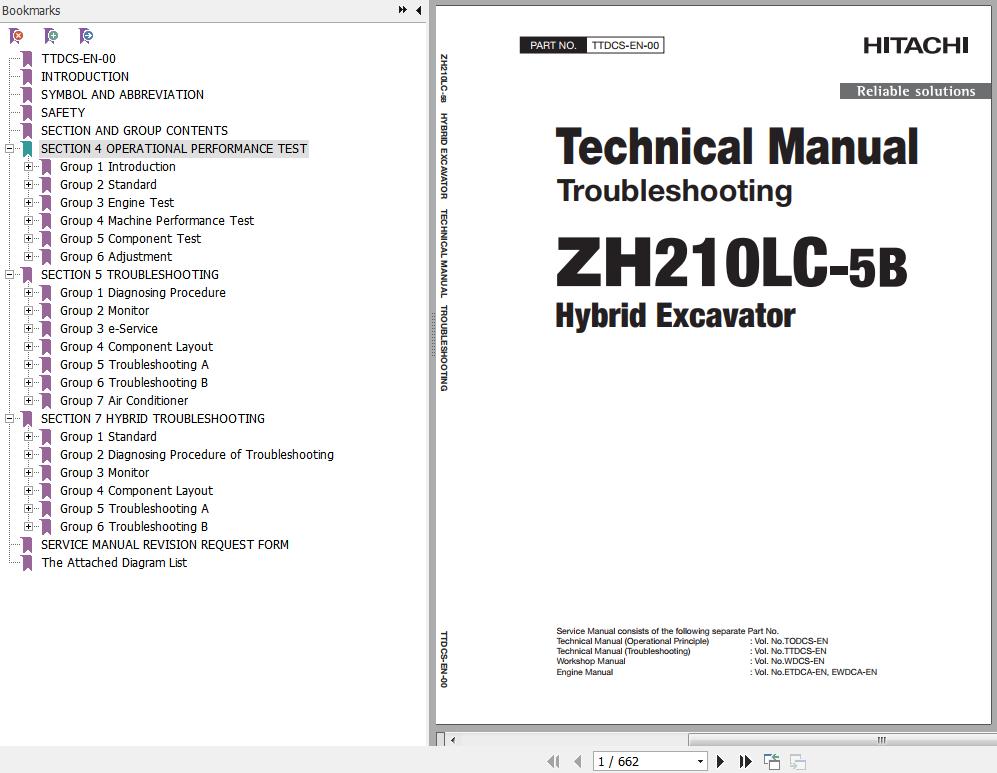The width and height of the screenshot is (997, 773).
Task: Open SYMBOL AND ABBREVIATION bookmark
Action: (x=122, y=95)
